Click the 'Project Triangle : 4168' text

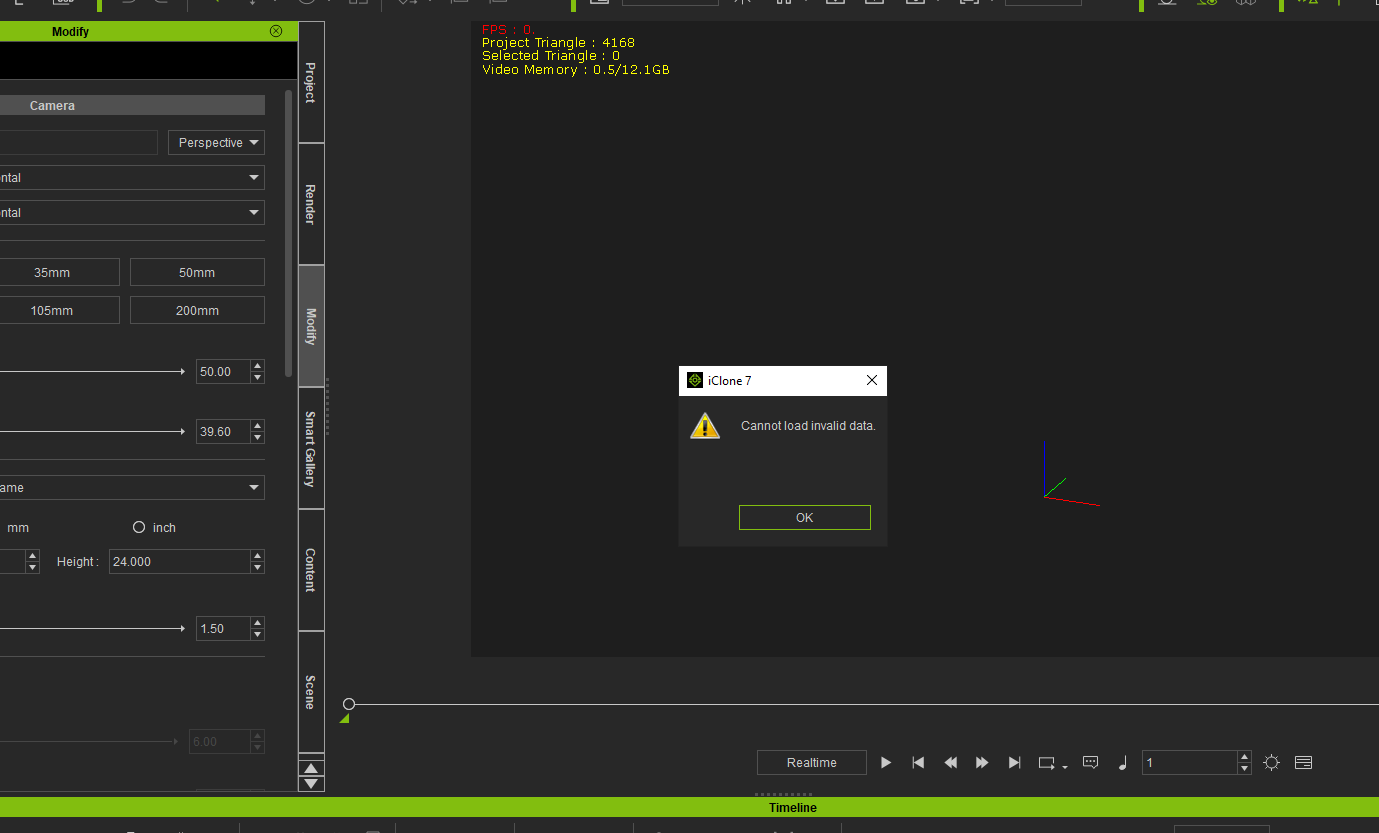point(558,43)
